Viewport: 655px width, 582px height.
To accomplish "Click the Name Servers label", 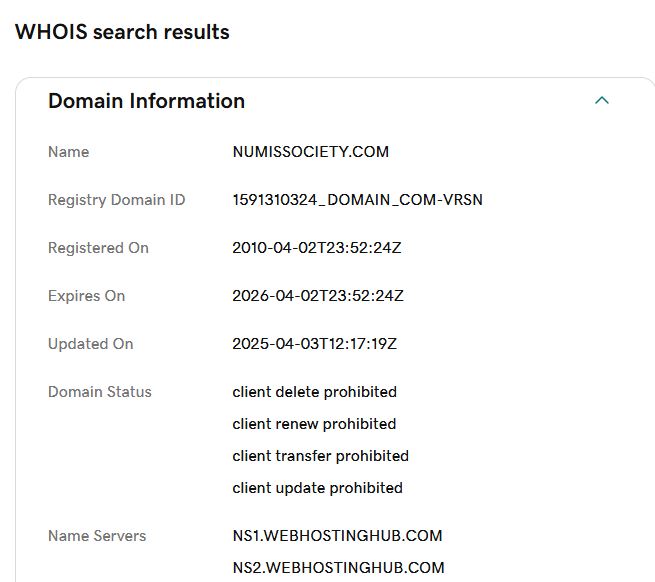I will [x=97, y=536].
